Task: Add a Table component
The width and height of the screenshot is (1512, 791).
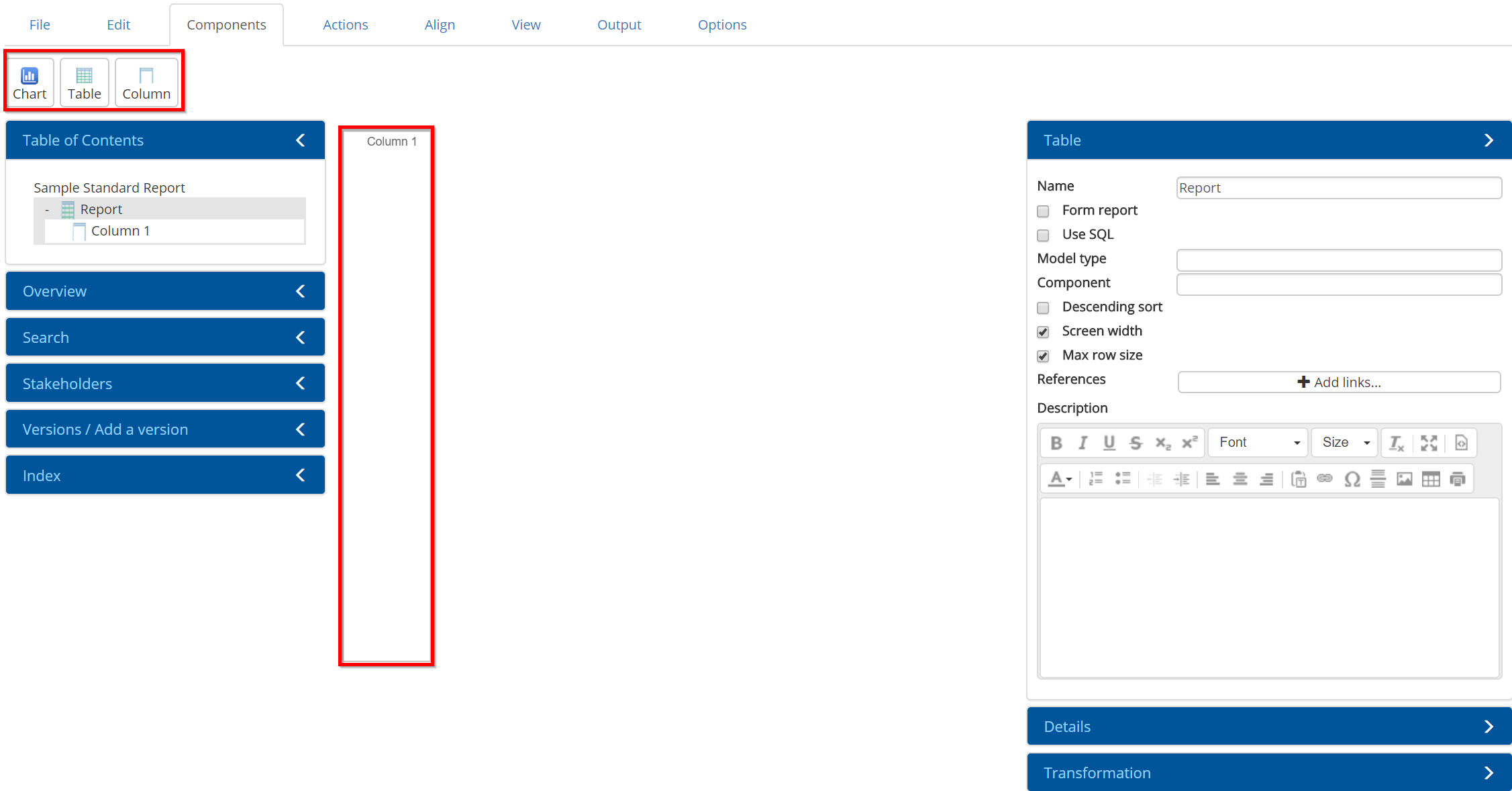Action: coord(84,83)
